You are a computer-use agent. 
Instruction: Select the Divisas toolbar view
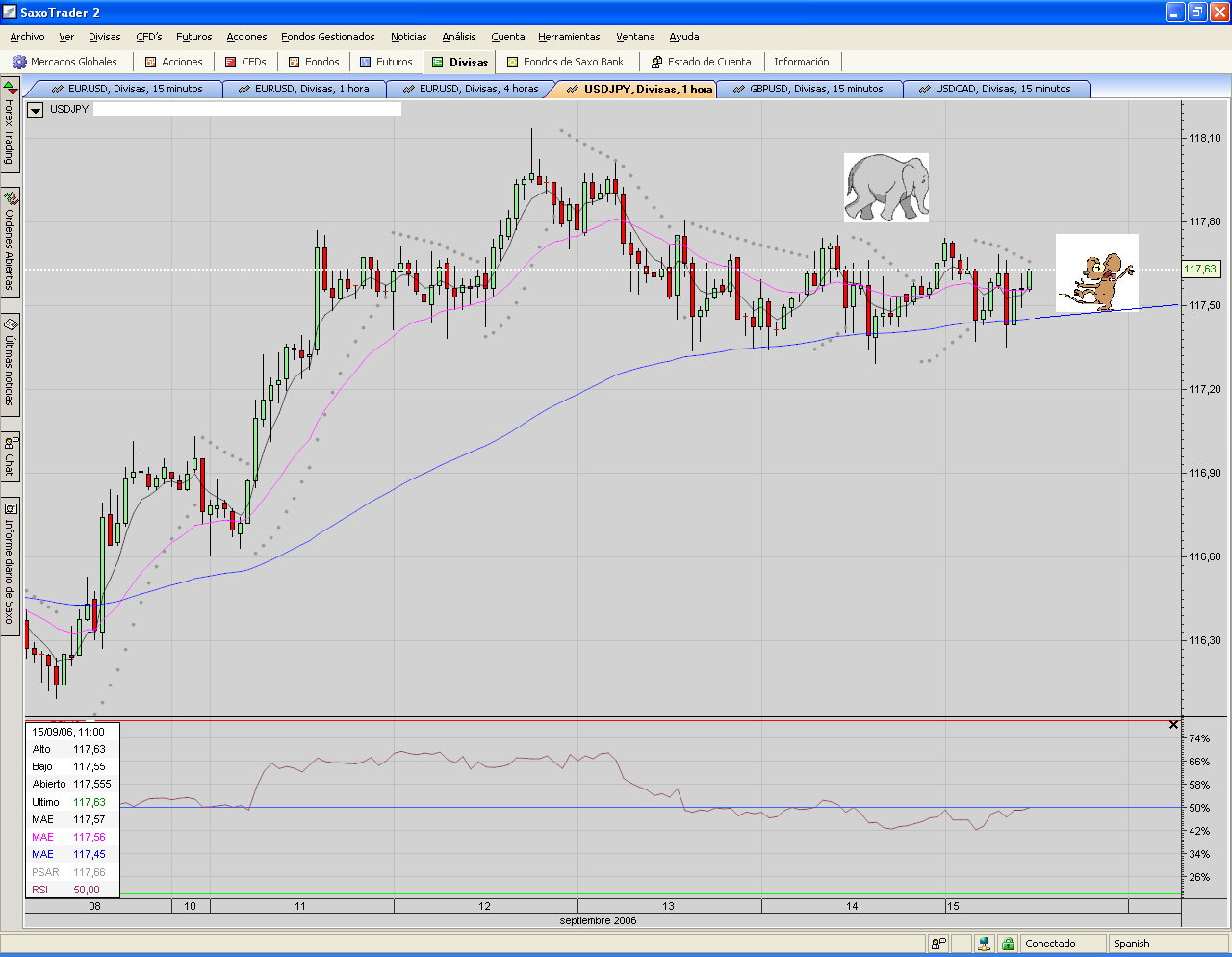click(460, 62)
